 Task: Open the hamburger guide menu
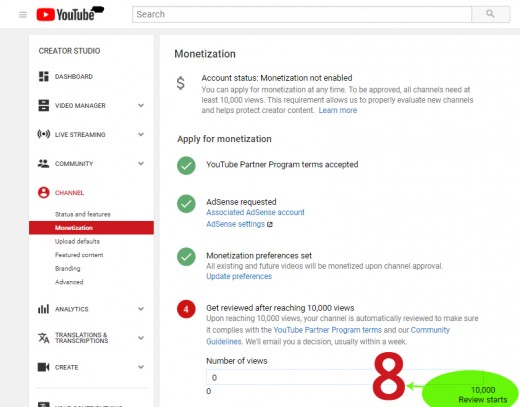click(x=23, y=15)
